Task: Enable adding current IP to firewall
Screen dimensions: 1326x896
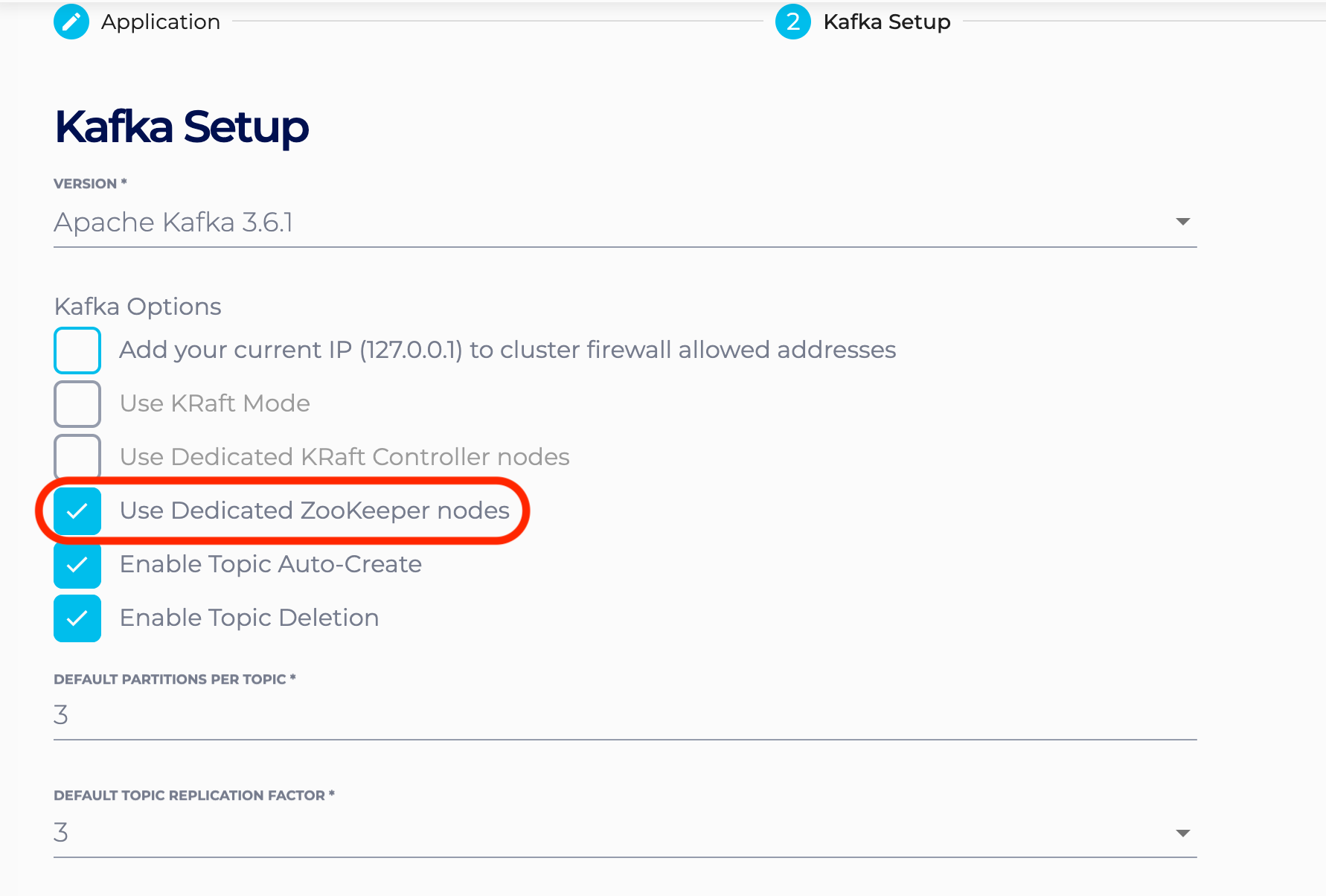Action: (77, 350)
